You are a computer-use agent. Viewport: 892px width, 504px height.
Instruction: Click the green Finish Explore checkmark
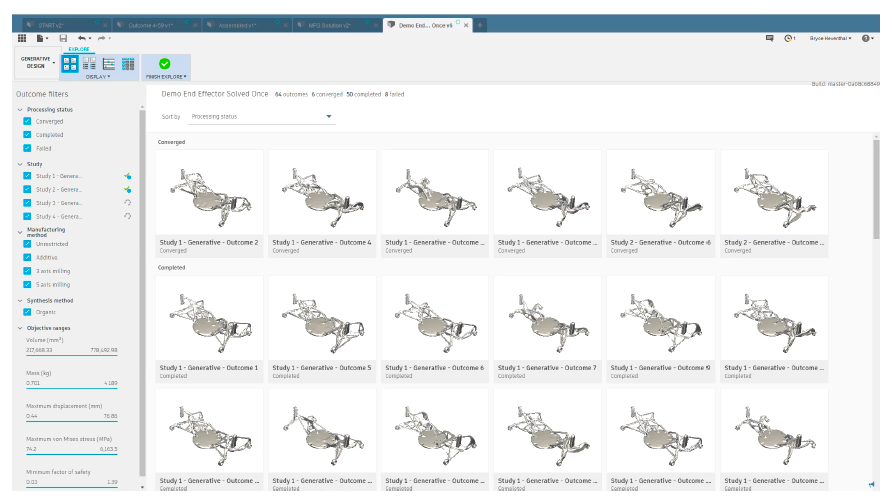pyautogui.click(x=165, y=63)
